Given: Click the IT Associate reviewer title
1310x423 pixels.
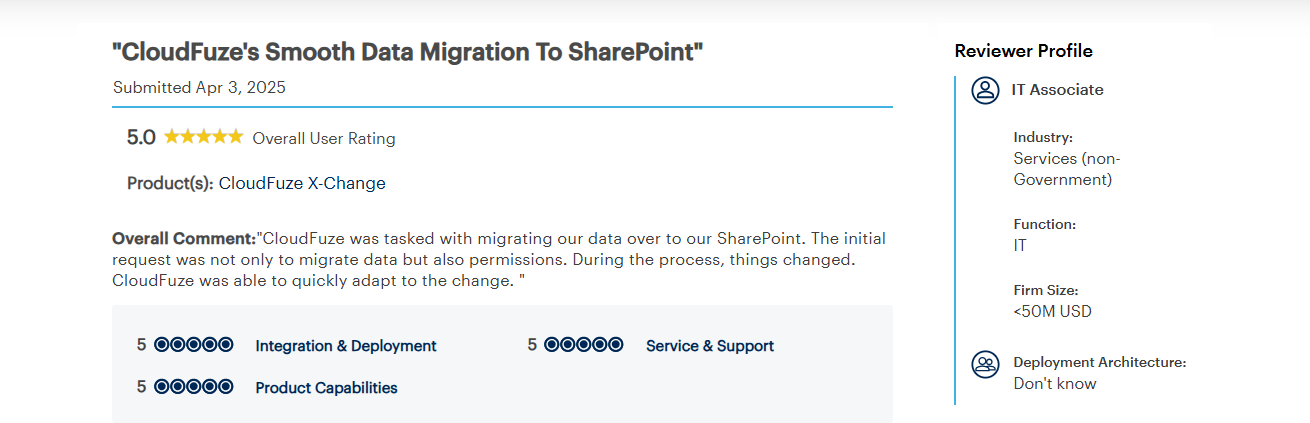Looking at the screenshot, I should pyautogui.click(x=1058, y=90).
